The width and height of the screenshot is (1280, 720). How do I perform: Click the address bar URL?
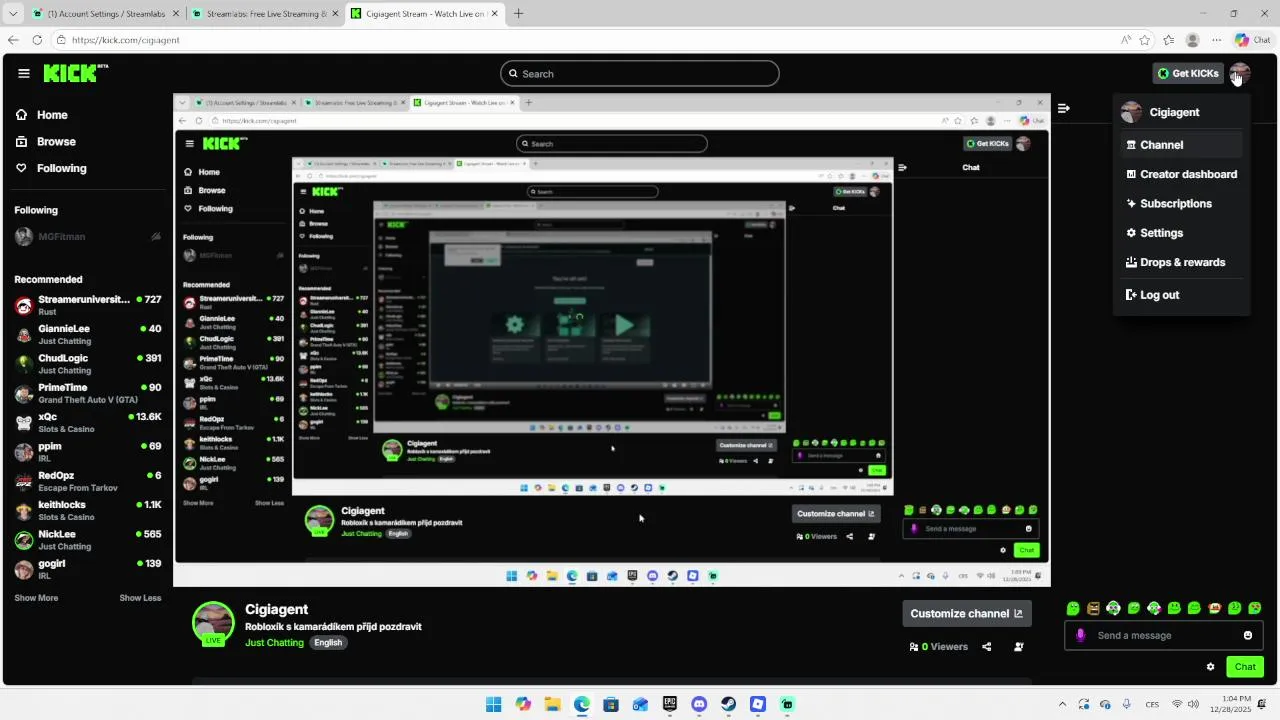(x=126, y=40)
